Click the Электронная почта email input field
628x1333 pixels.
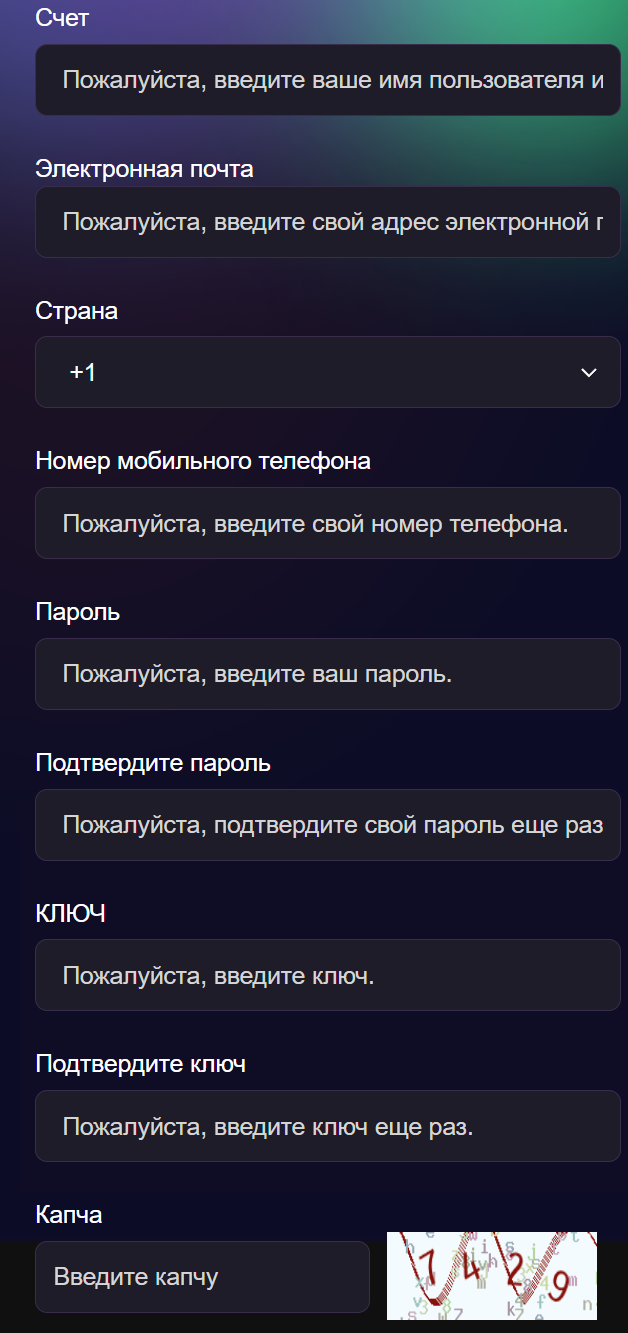pyautogui.click(x=327, y=222)
